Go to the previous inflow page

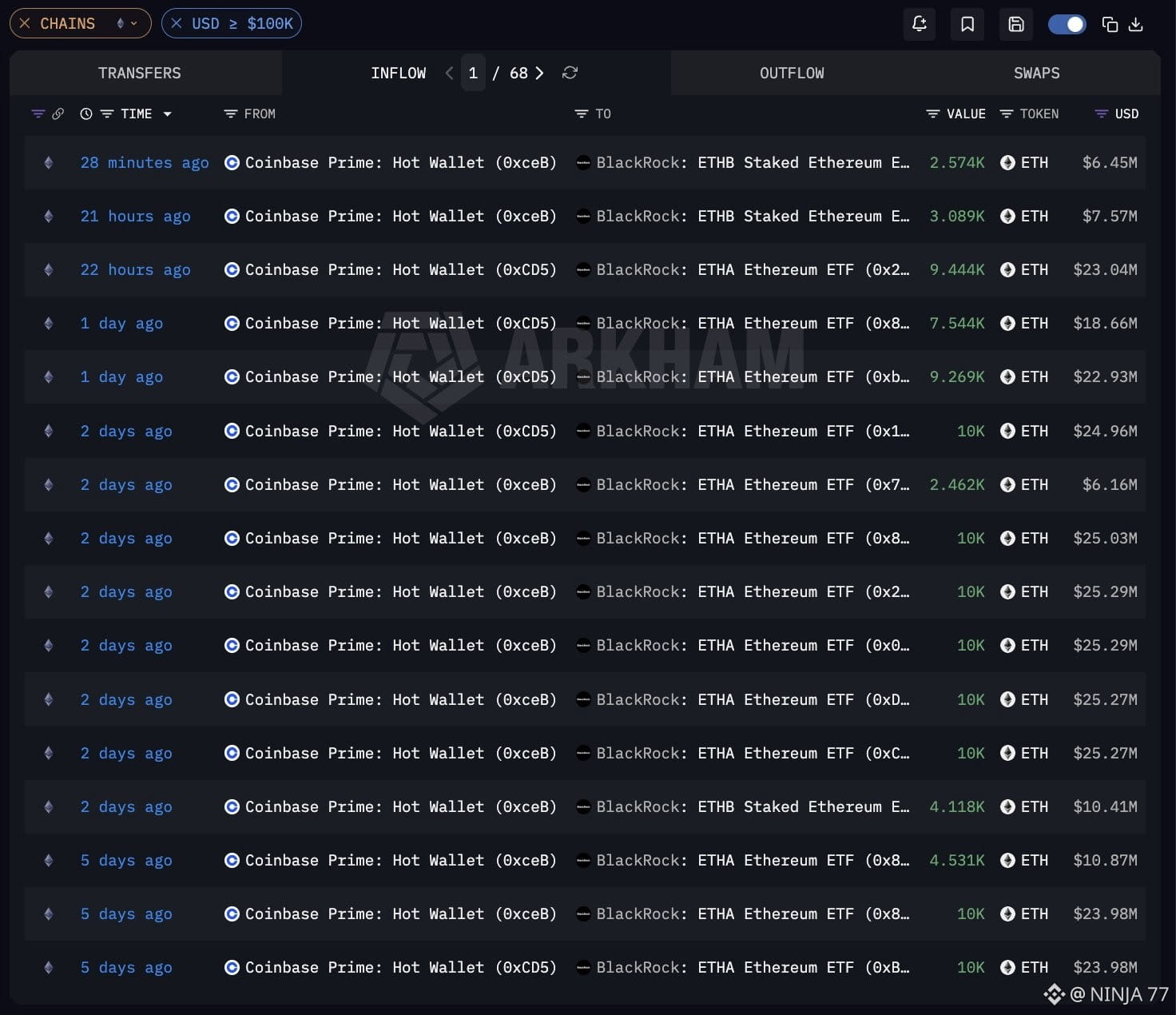click(x=449, y=73)
